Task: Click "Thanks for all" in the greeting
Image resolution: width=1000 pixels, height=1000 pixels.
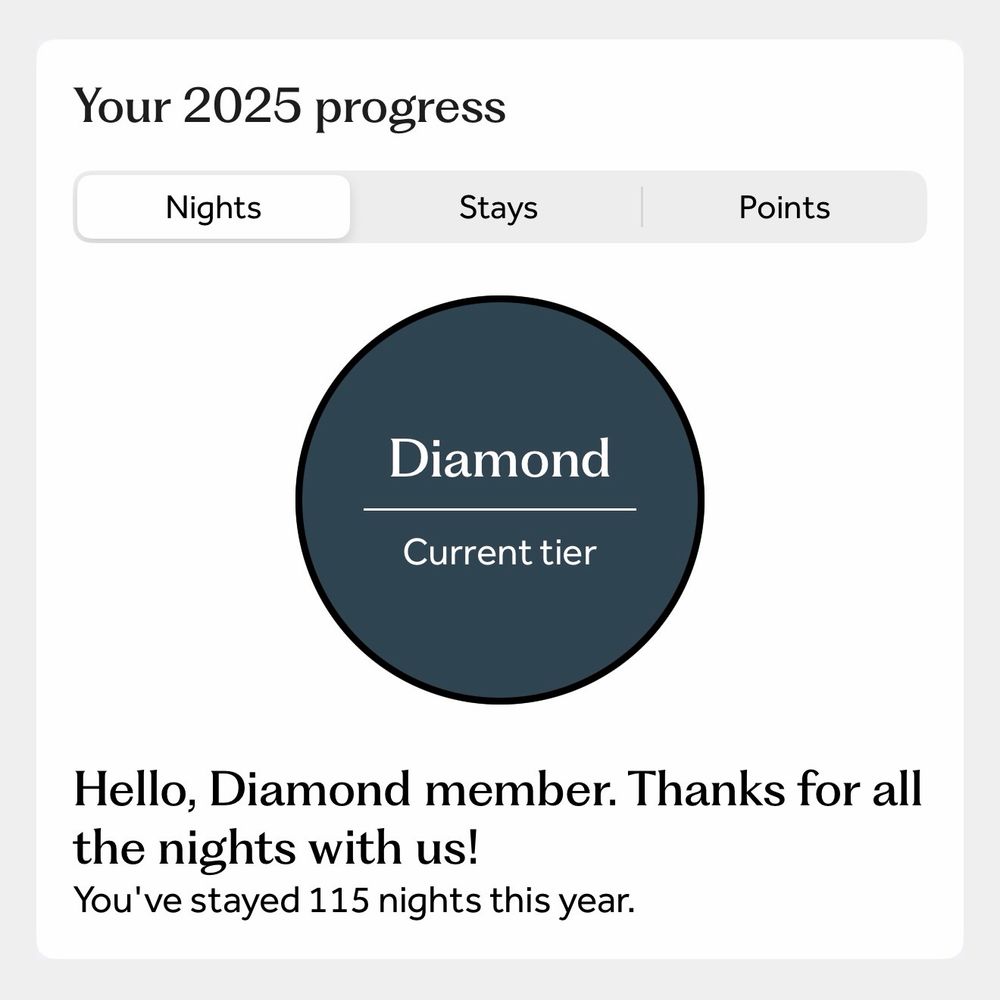Action: pos(775,790)
